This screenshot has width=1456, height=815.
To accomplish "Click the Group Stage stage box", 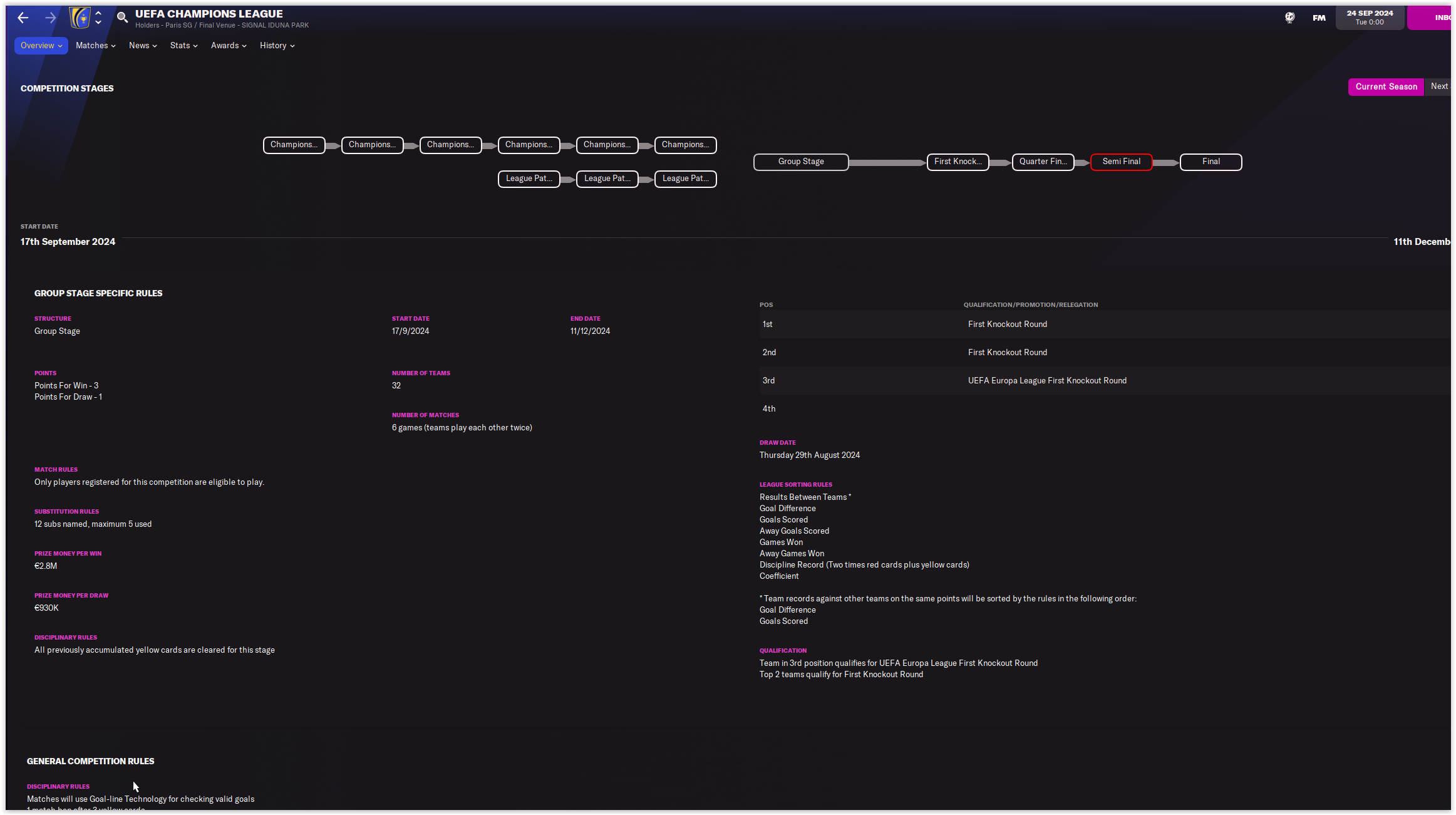I will pyautogui.click(x=800, y=162).
